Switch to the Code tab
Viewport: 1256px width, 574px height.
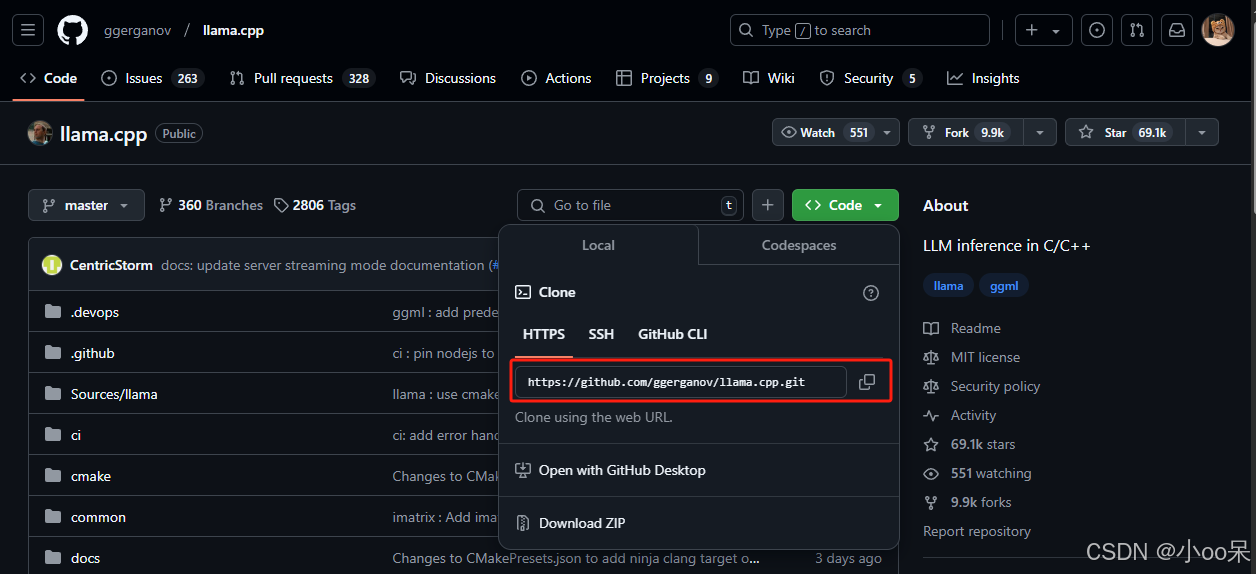48,78
